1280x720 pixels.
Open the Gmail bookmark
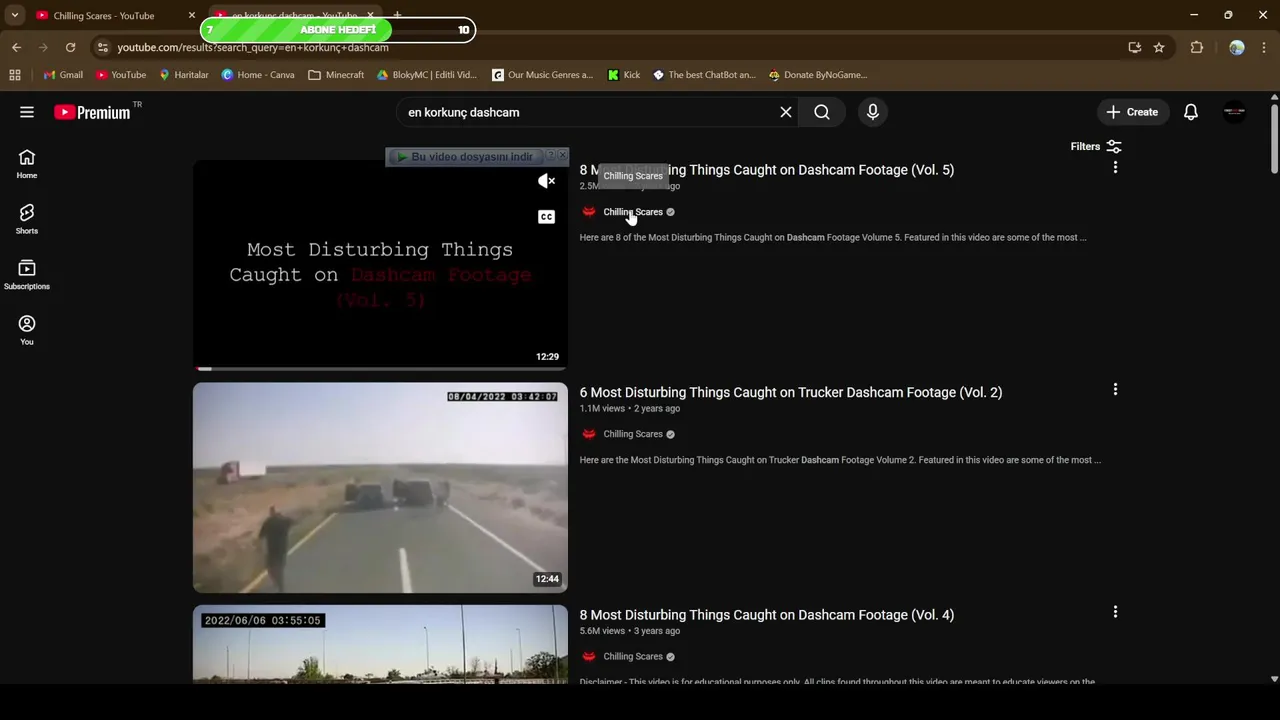63,75
